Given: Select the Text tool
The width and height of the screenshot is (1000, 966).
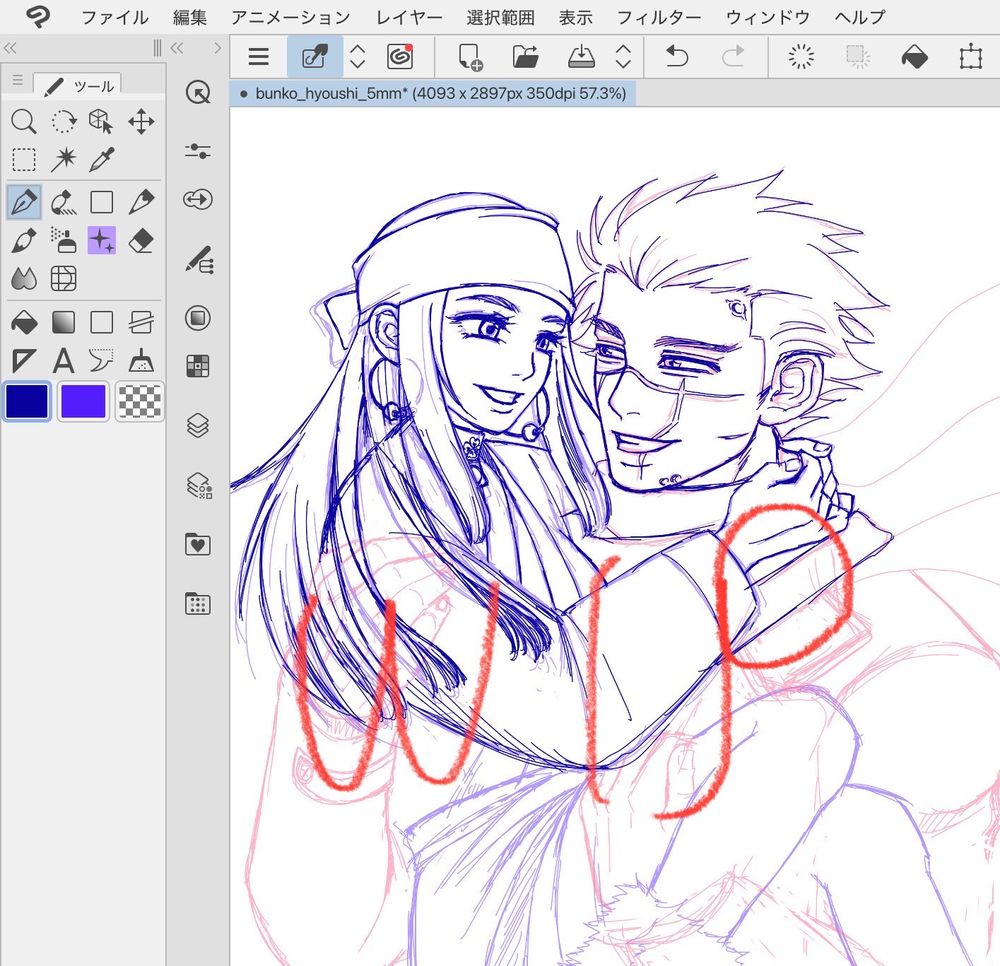Looking at the screenshot, I should (64, 360).
